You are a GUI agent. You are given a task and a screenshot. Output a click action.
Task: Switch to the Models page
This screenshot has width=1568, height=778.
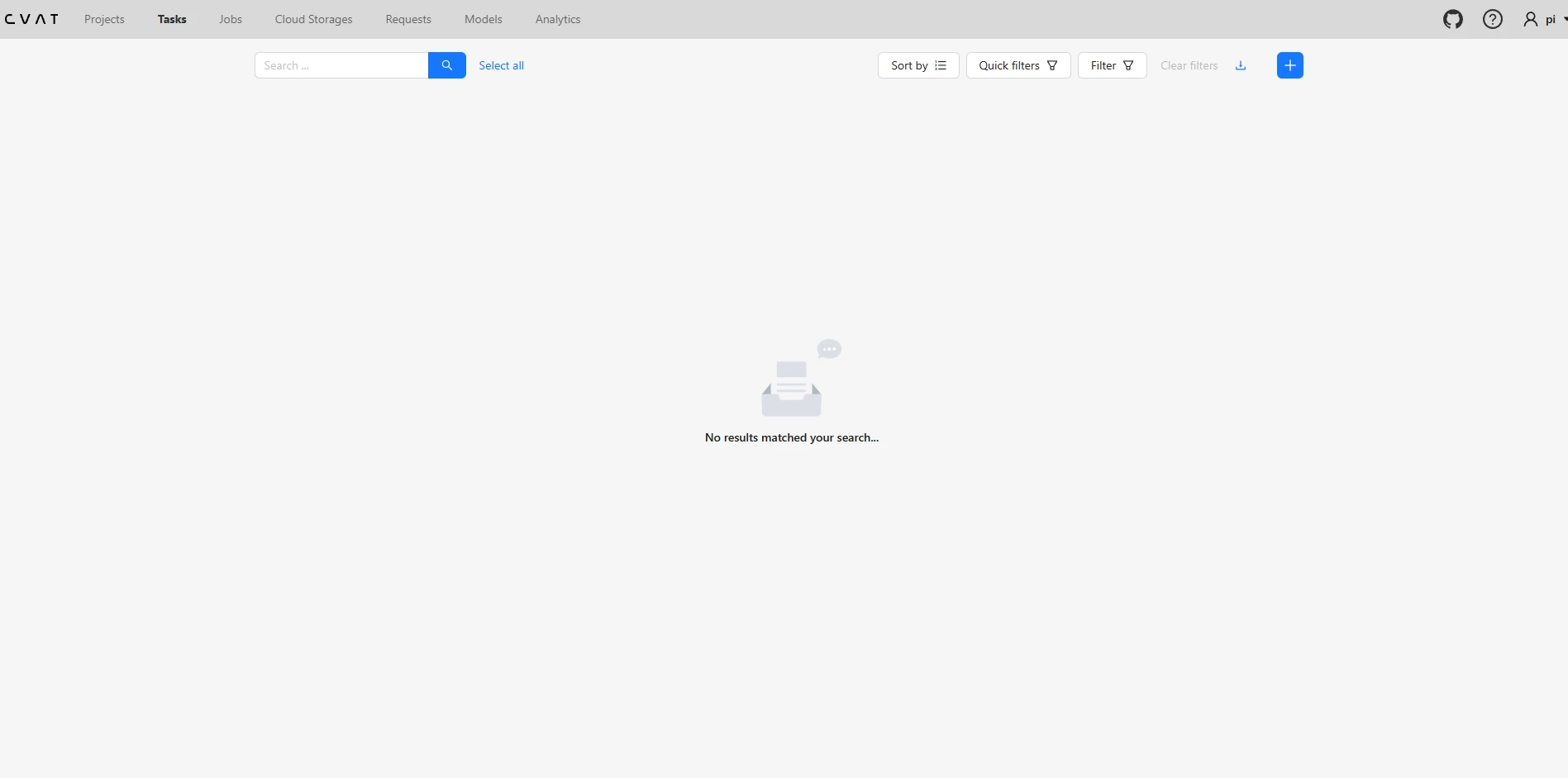click(x=484, y=19)
